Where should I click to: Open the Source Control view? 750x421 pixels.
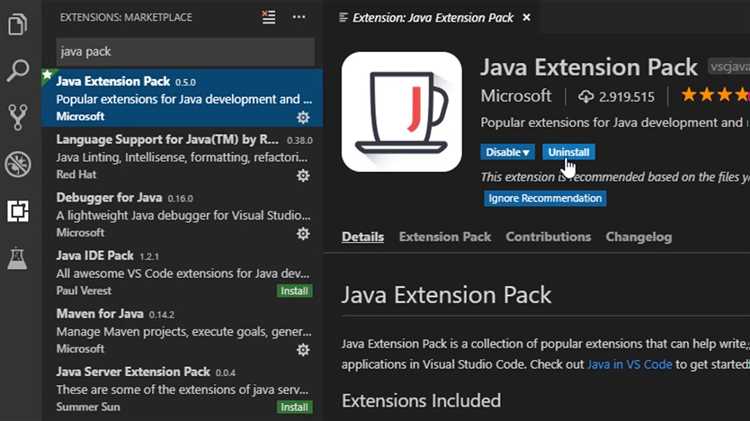pos(18,117)
